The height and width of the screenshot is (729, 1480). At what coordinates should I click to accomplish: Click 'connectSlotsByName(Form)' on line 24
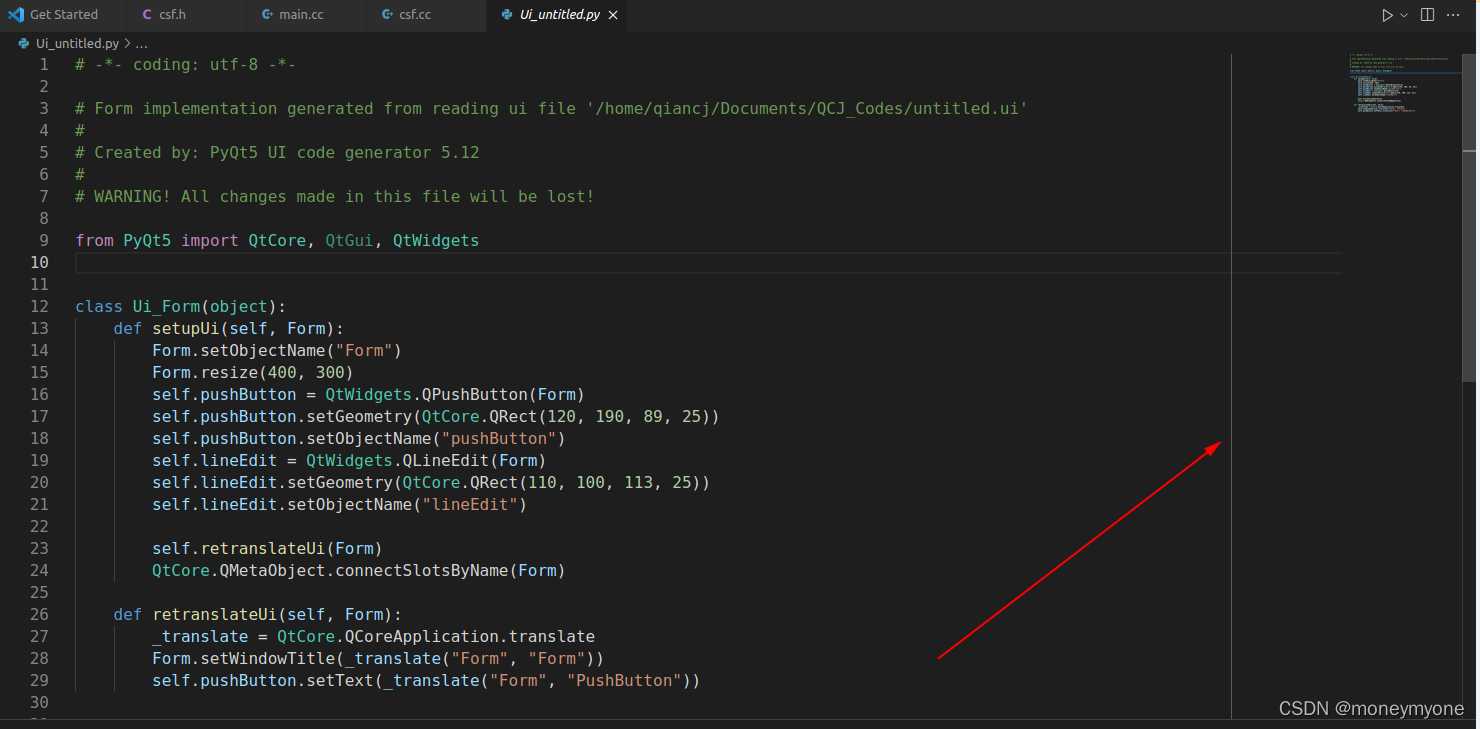[x=450, y=571]
